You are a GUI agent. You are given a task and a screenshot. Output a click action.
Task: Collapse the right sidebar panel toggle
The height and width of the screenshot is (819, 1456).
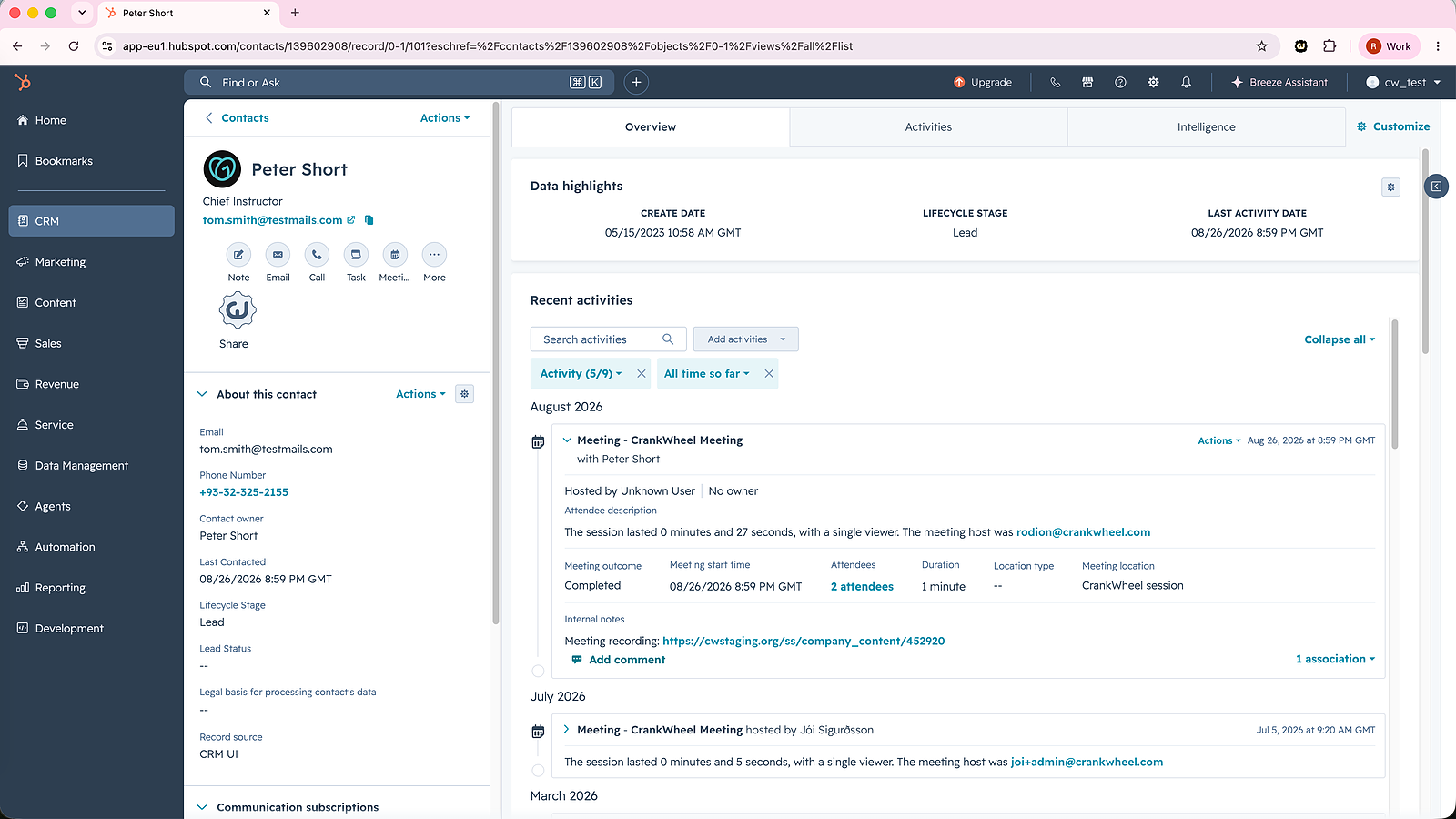(x=1436, y=187)
